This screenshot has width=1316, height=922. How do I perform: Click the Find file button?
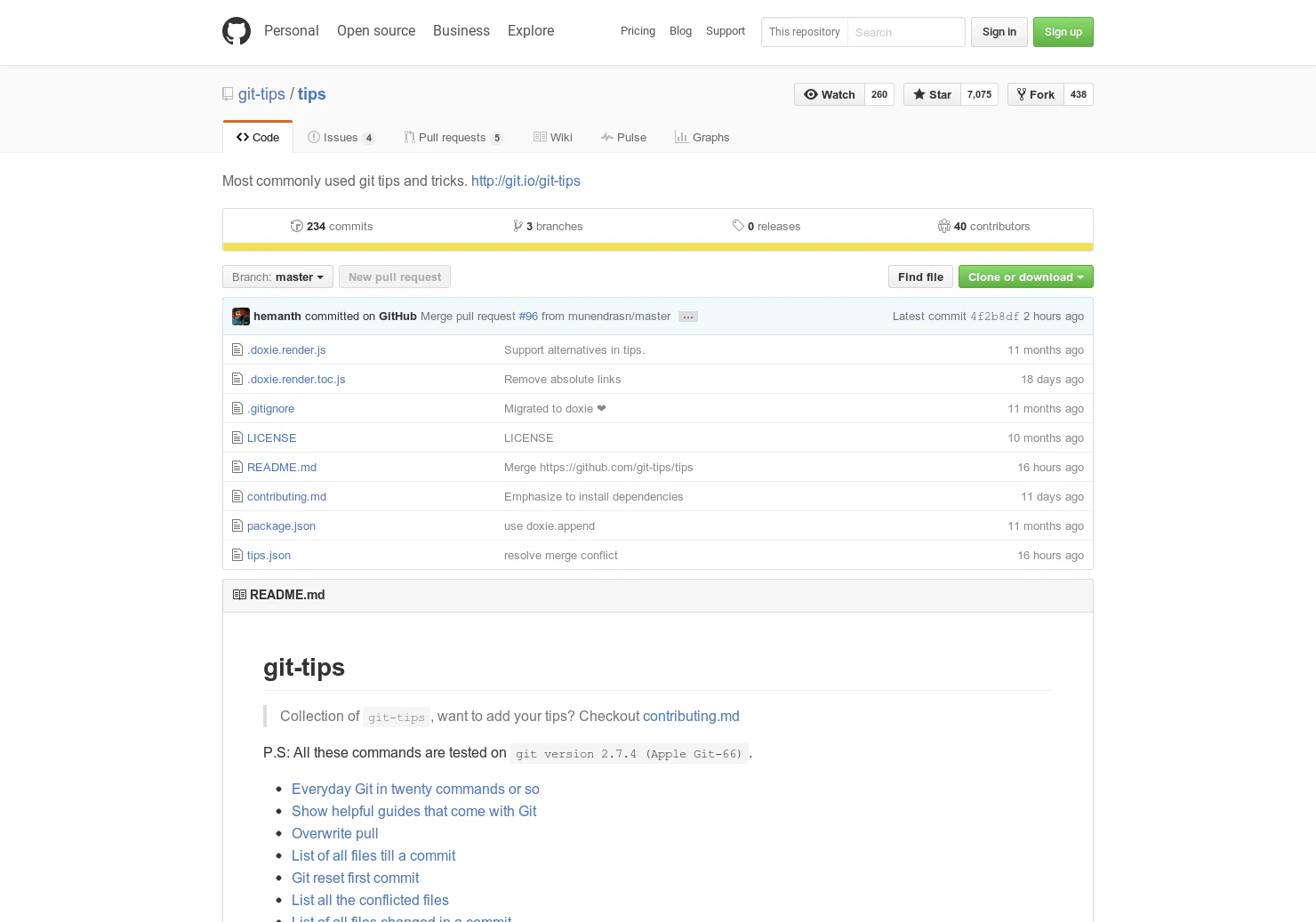point(920,277)
